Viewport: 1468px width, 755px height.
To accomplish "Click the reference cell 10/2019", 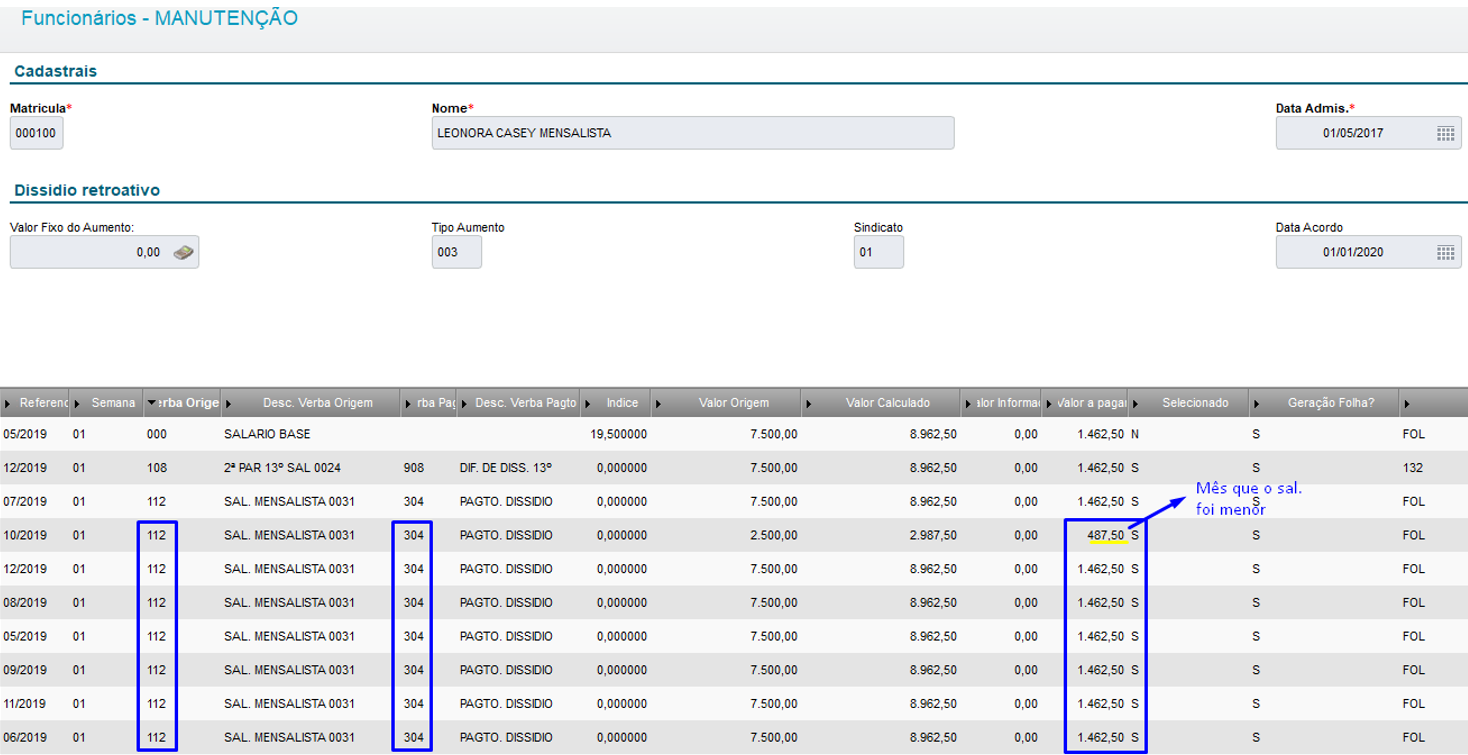I will (26, 536).
